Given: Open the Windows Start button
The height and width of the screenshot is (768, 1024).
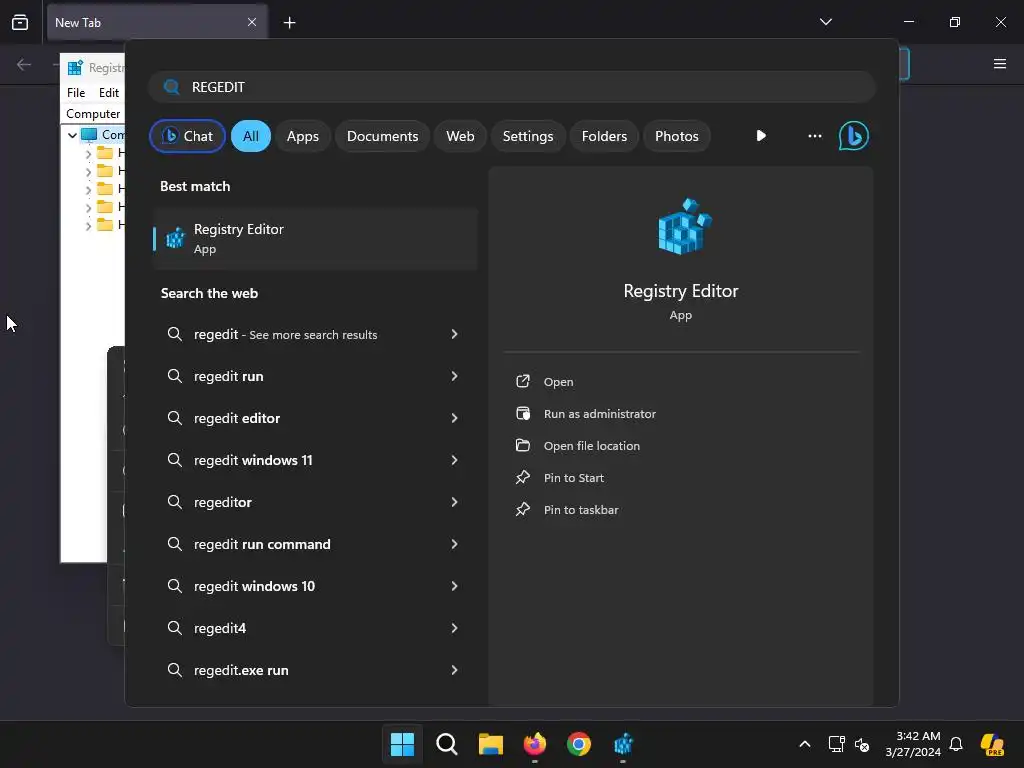Looking at the screenshot, I should 402,744.
